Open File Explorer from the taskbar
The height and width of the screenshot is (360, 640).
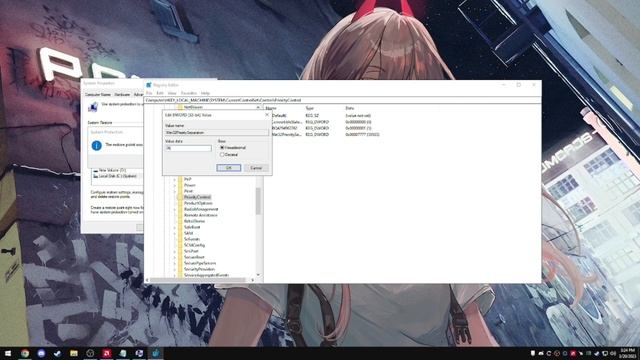[74, 353]
